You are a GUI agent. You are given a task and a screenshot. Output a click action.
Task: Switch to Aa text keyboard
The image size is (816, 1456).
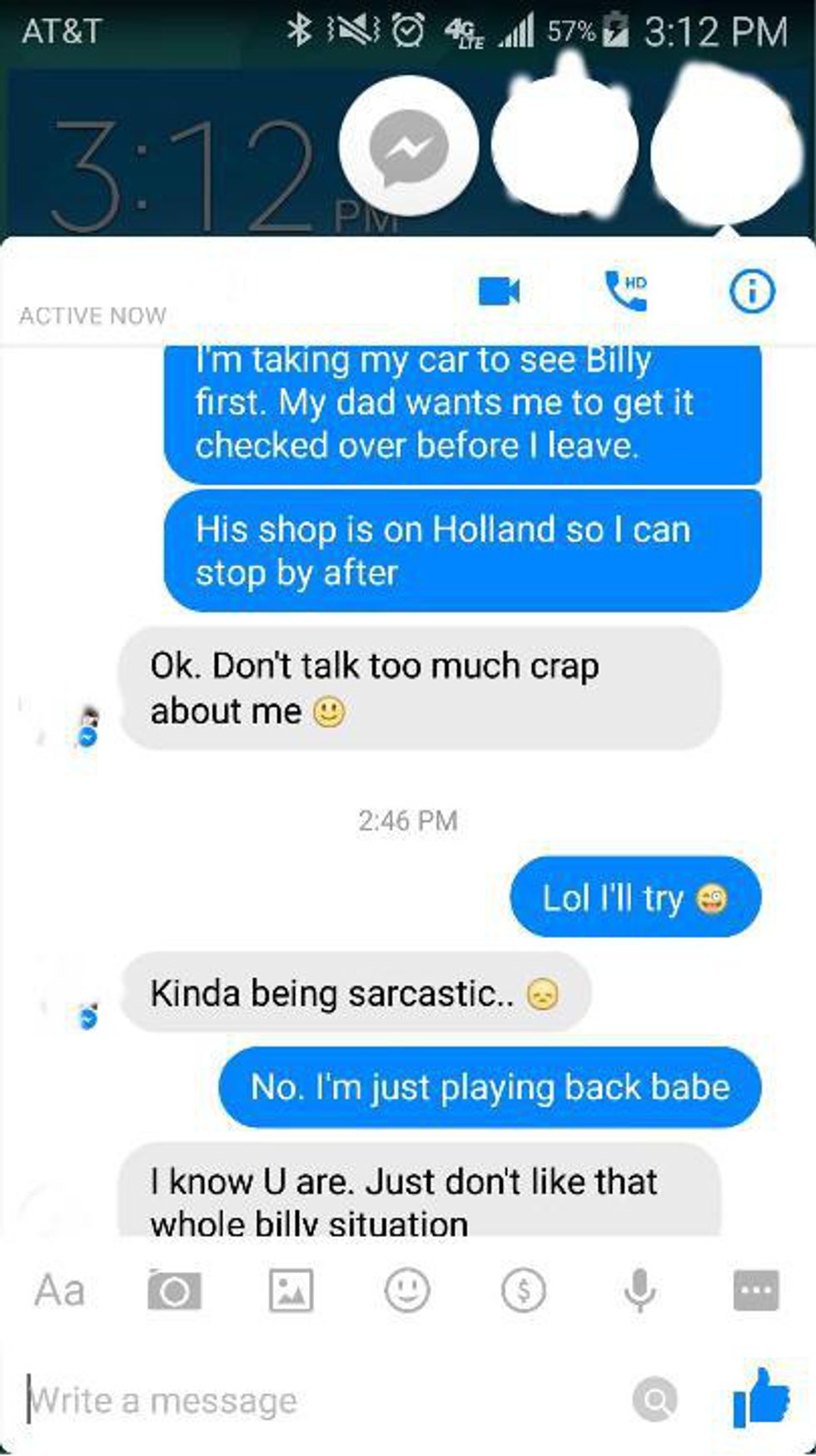click(x=59, y=1290)
